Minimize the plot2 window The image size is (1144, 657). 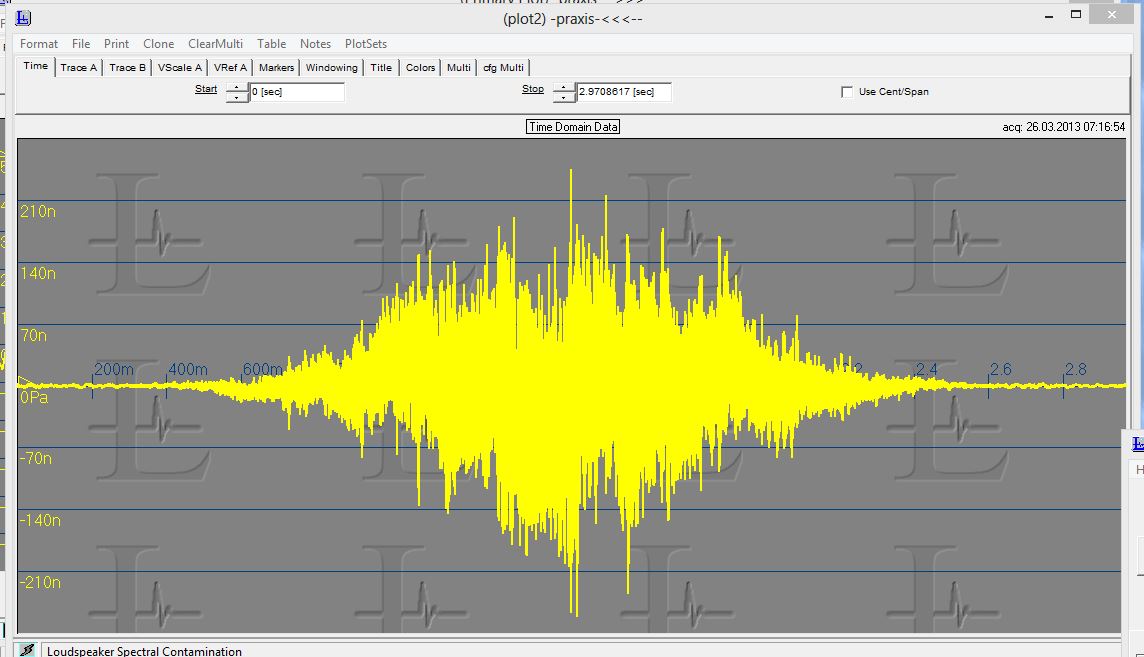coord(1048,15)
